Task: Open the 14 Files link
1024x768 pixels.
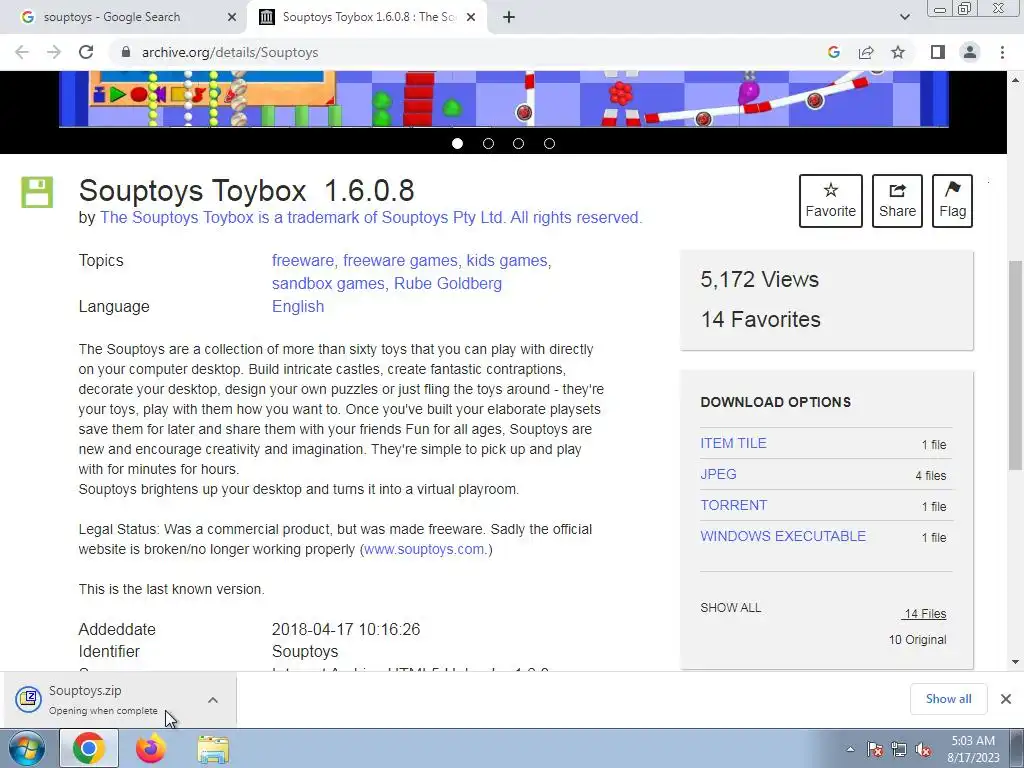Action: pos(924,614)
